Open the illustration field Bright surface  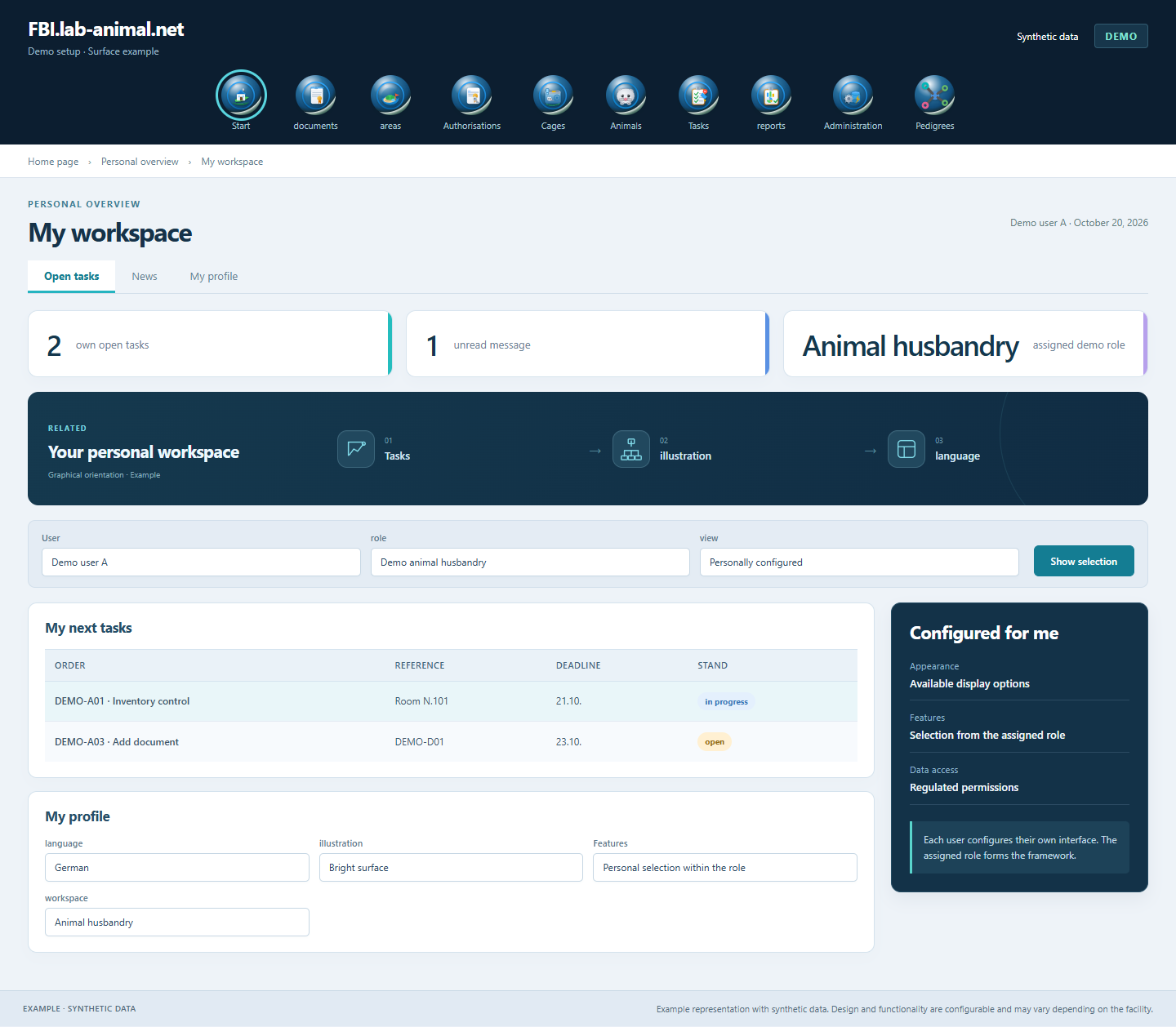click(x=451, y=868)
